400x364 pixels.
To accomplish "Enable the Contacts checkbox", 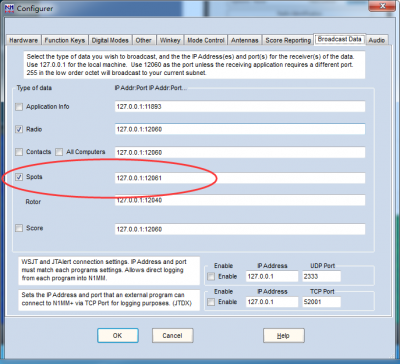I will (19, 152).
